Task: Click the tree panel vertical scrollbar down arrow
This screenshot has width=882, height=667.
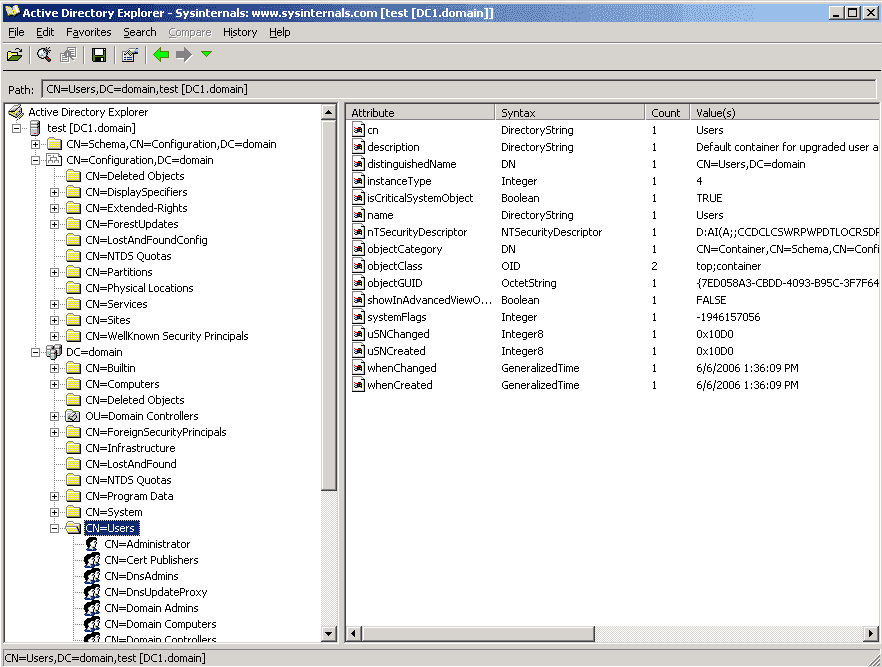Action: coord(328,634)
